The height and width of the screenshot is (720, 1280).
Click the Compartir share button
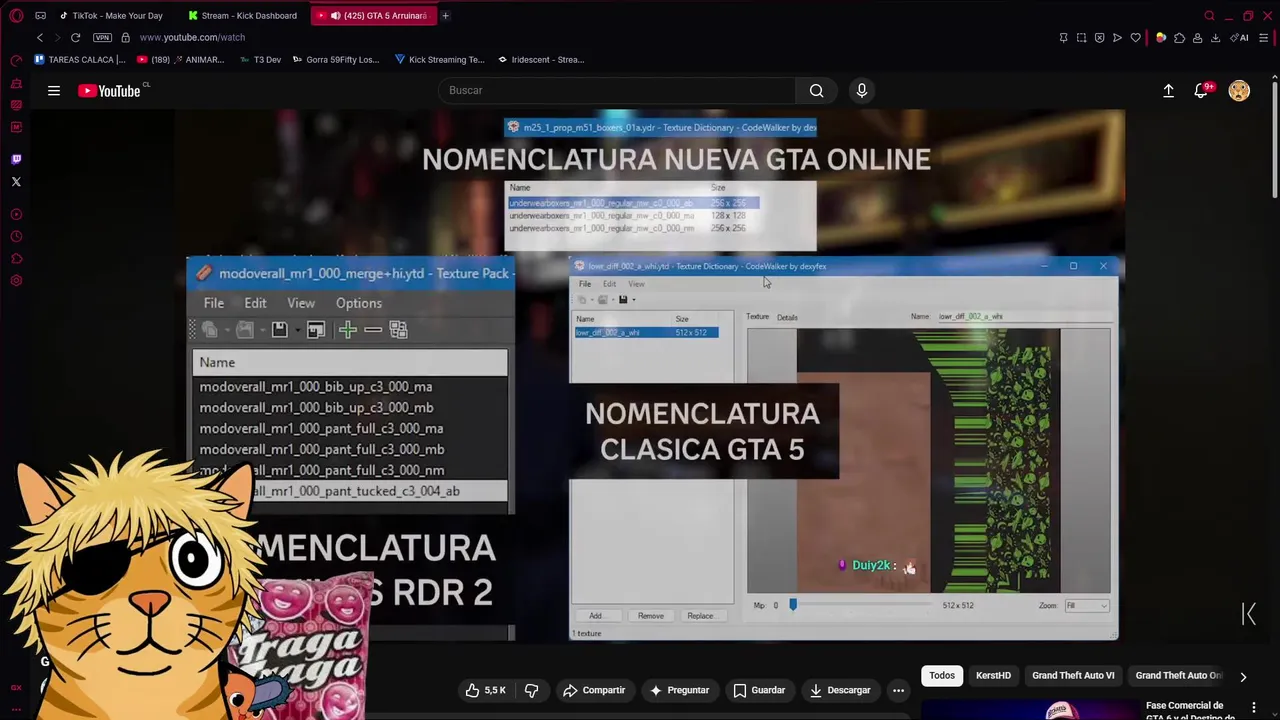(x=594, y=690)
